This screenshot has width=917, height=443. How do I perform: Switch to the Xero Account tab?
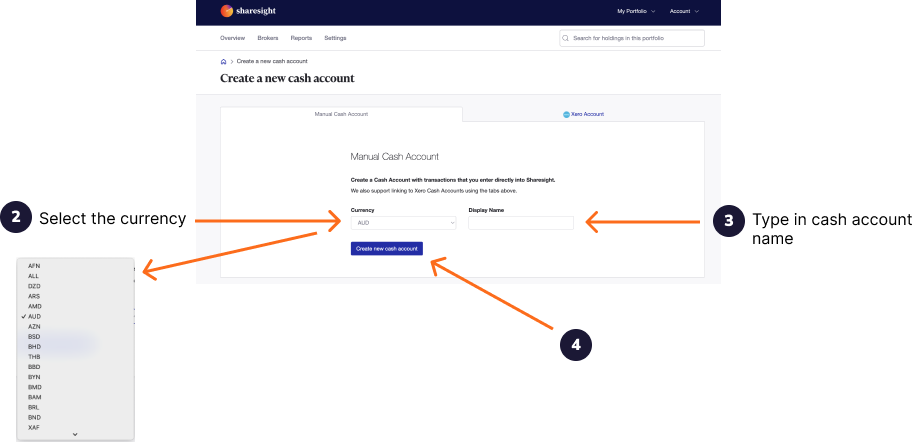[x=584, y=114]
